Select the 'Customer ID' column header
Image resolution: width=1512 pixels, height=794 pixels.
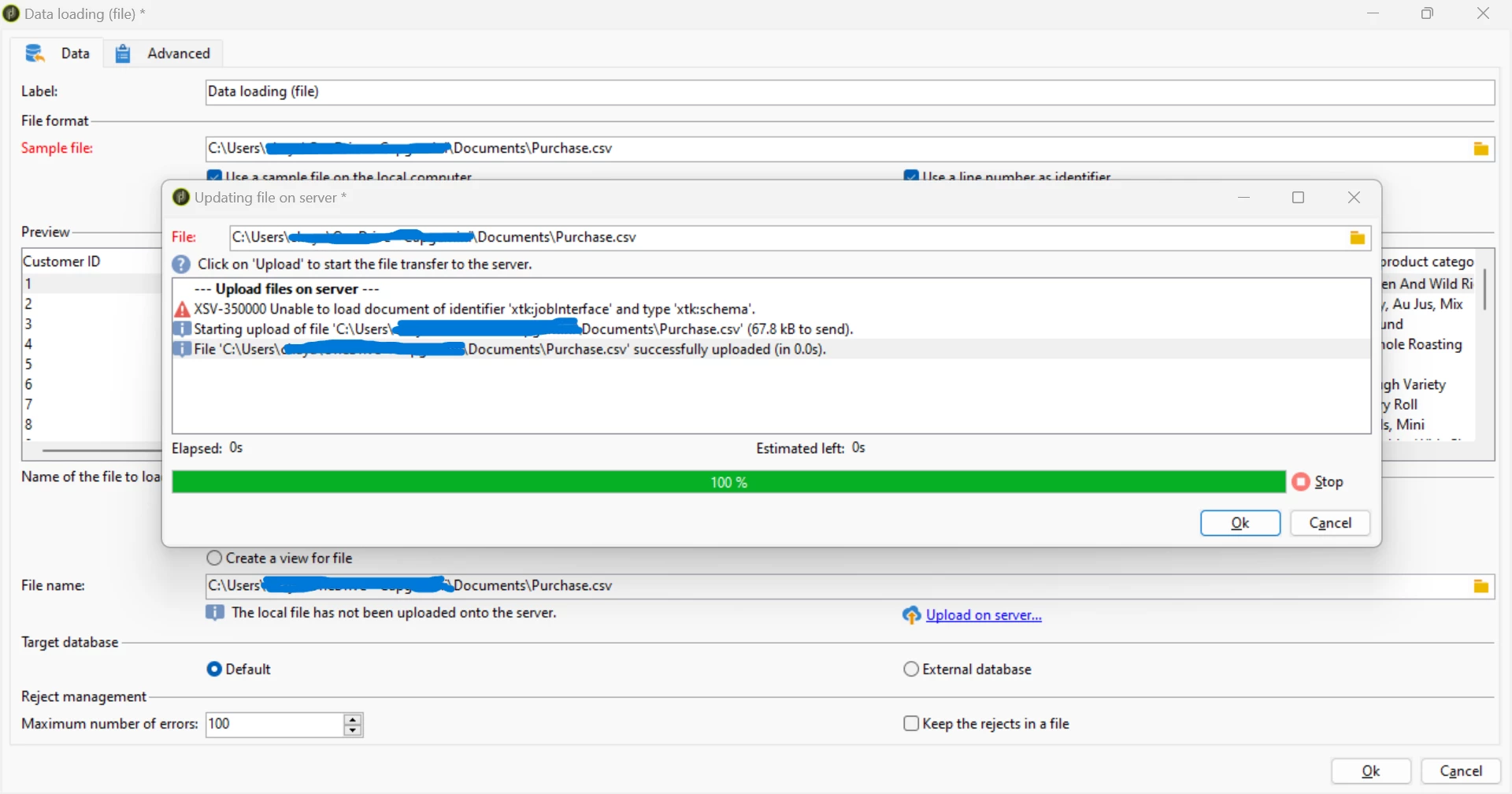coord(91,262)
